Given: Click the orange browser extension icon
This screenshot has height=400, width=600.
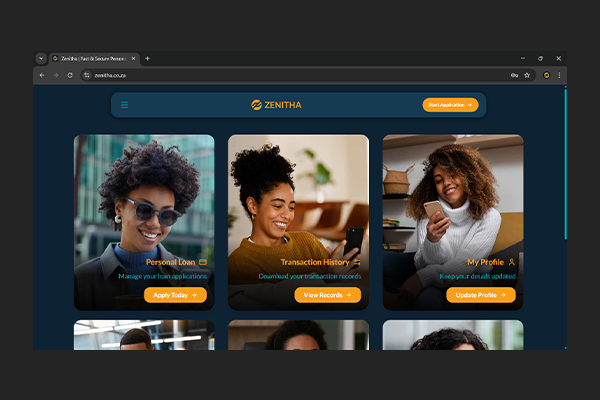Looking at the screenshot, I should [x=546, y=75].
